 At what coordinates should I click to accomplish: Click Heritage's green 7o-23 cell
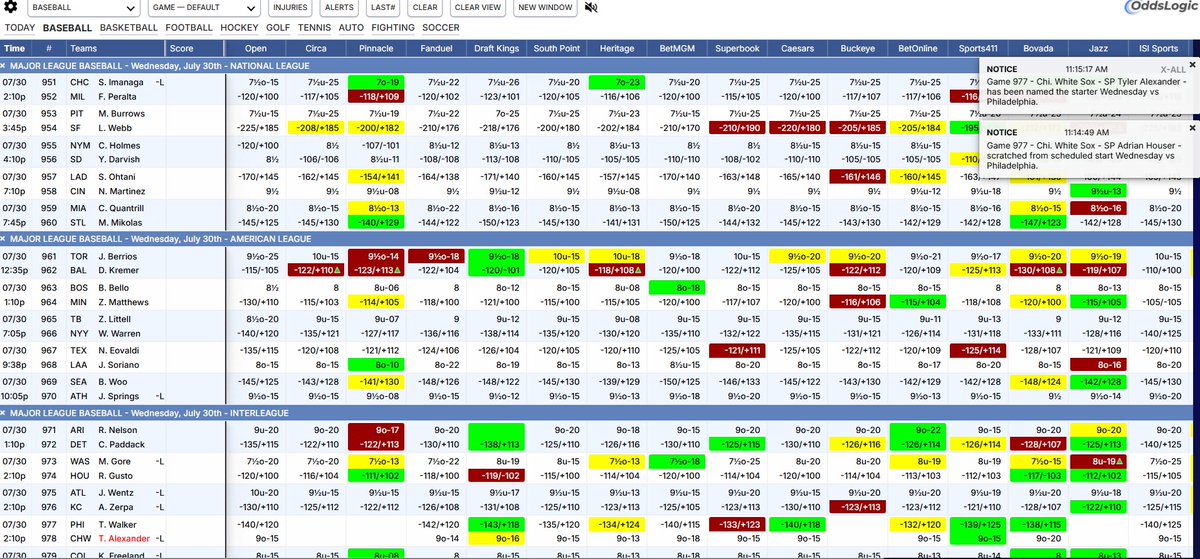coord(619,81)
